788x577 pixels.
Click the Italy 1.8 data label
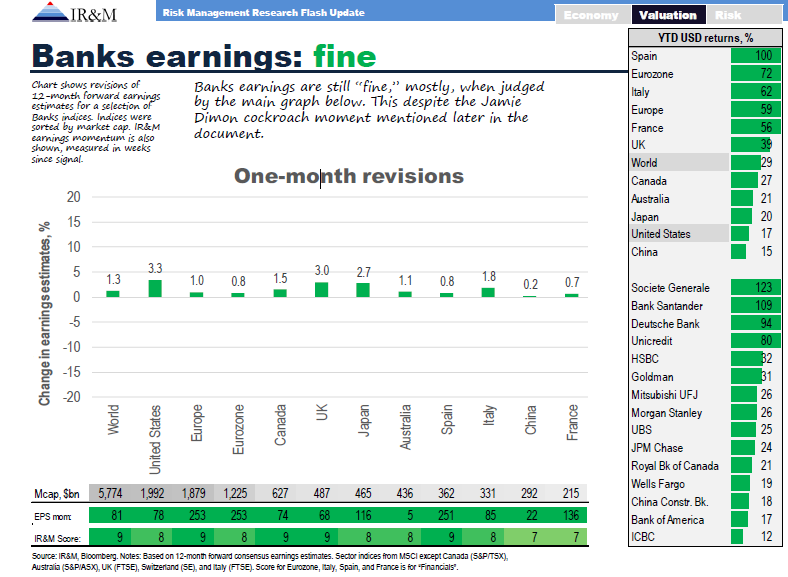pos(488,276)
